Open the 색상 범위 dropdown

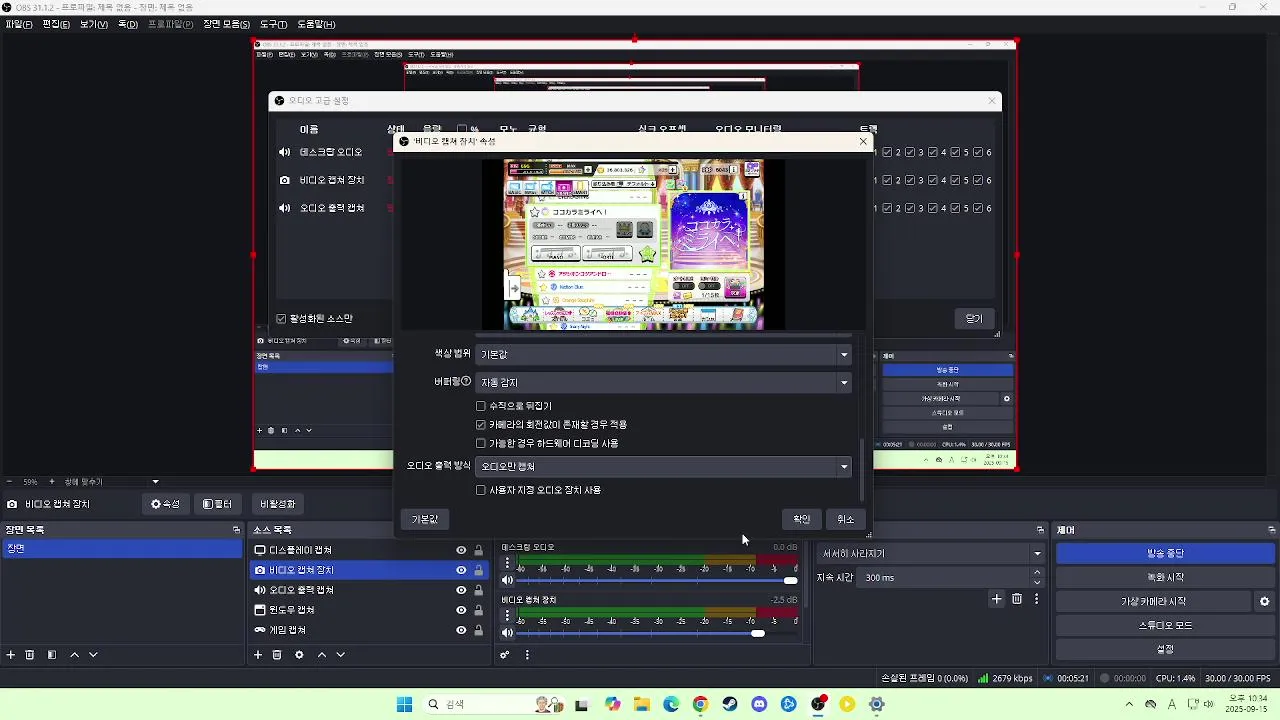[664, 354]
